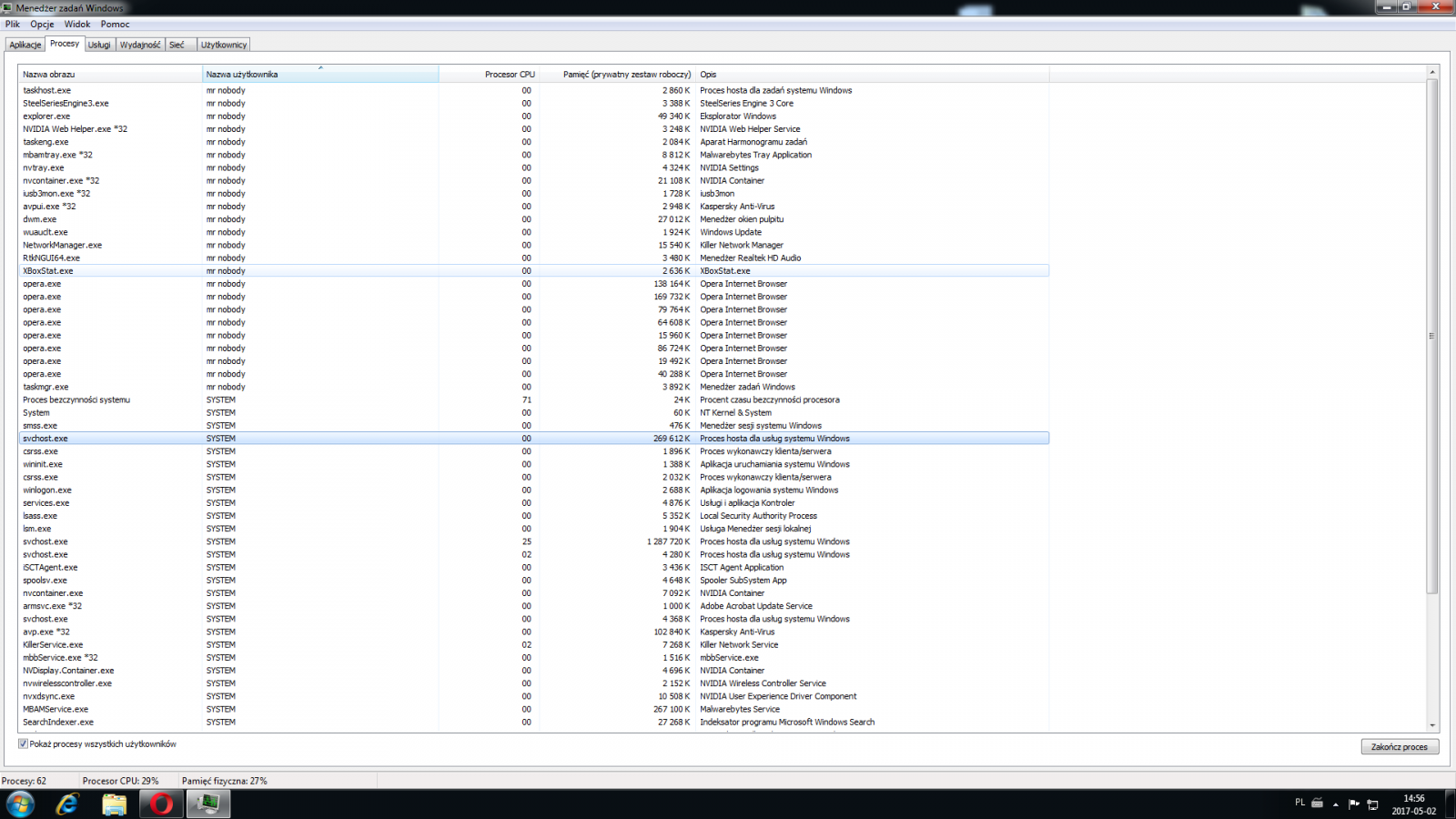
Task: Select lsass.exe process row
Action: coord(534,516)
